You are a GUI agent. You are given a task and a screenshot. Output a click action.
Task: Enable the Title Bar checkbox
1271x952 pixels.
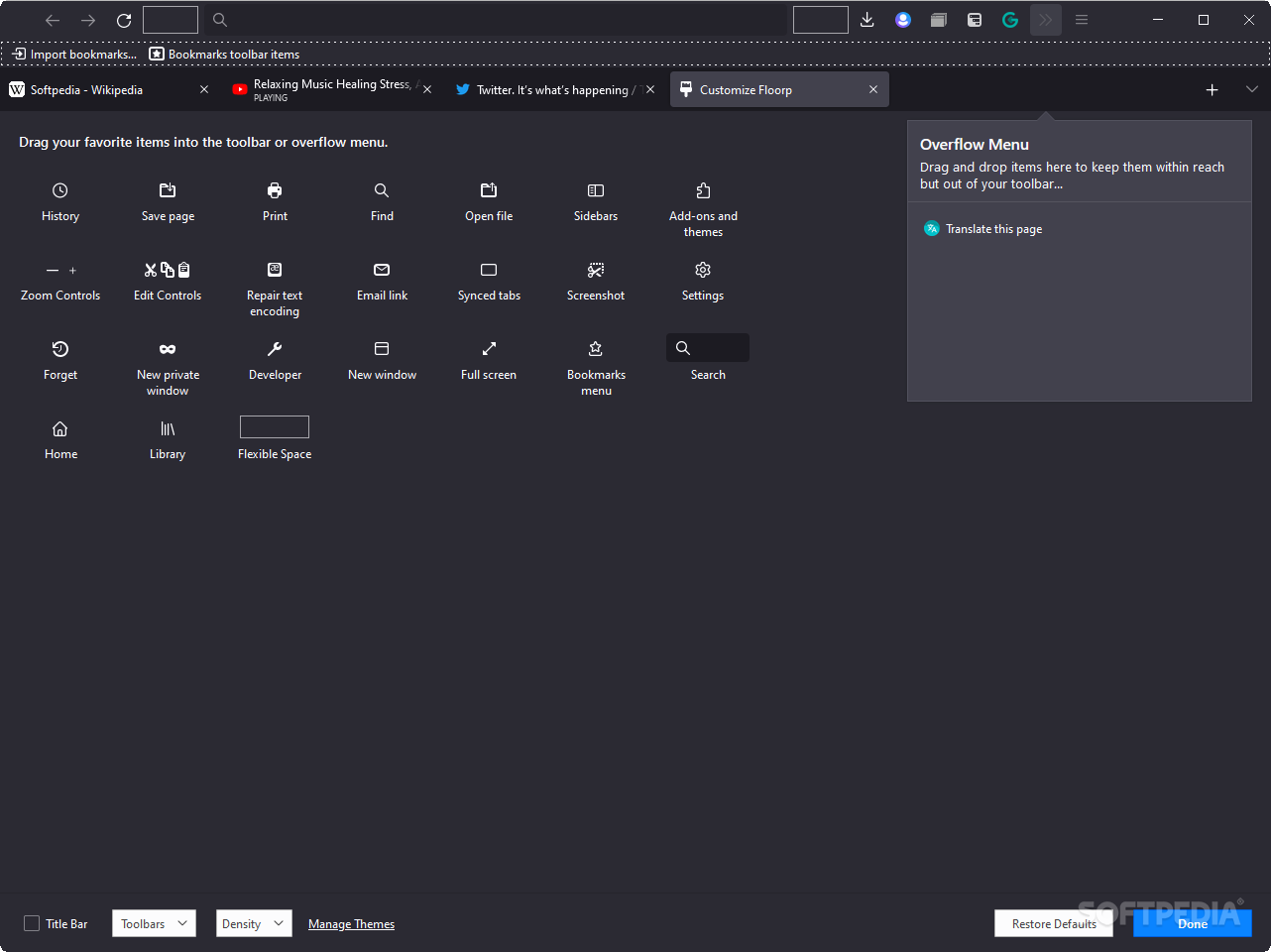(32, 923)
